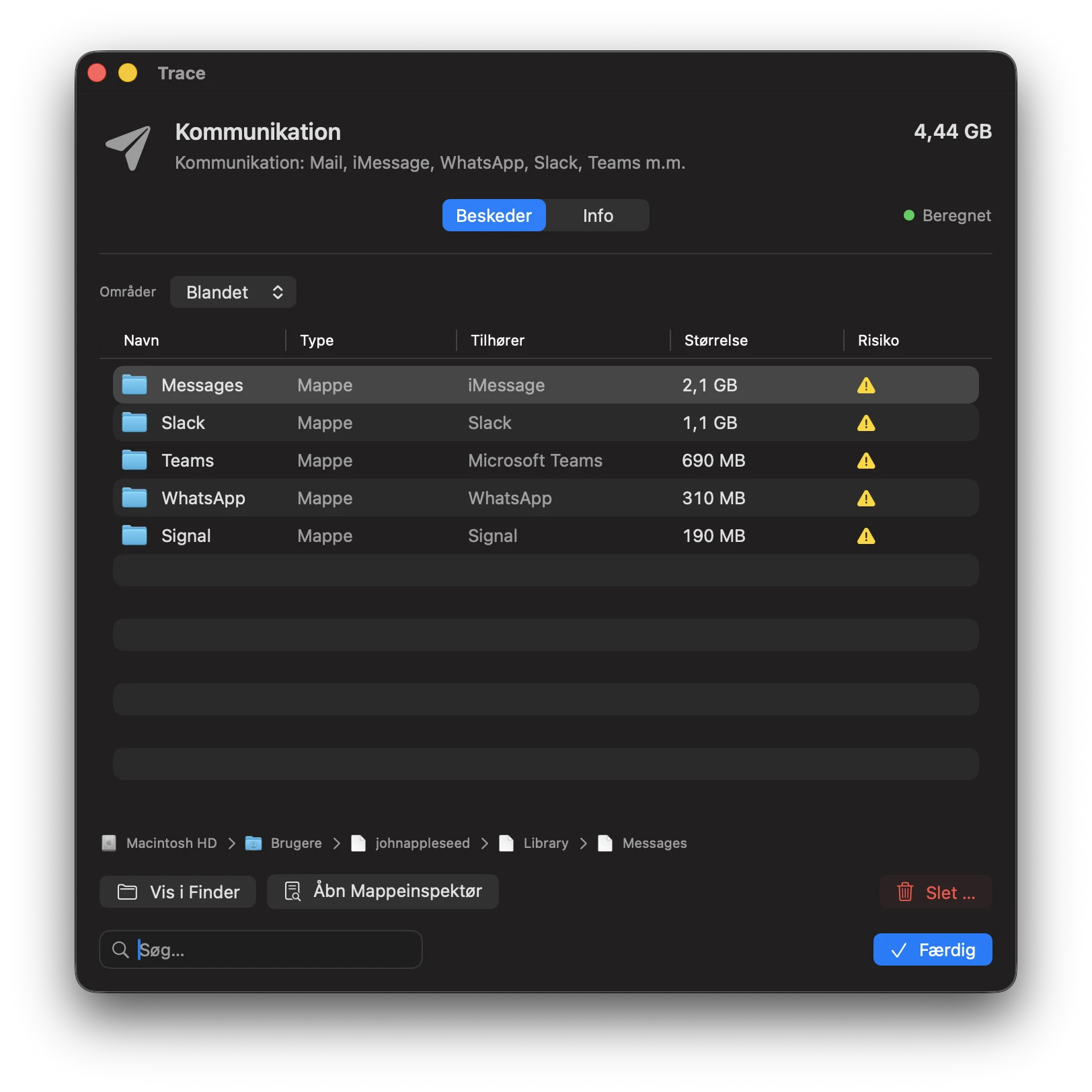1092x1092 pixels.
Task: Select the WhatsApp row name
Action: [204, 498]
